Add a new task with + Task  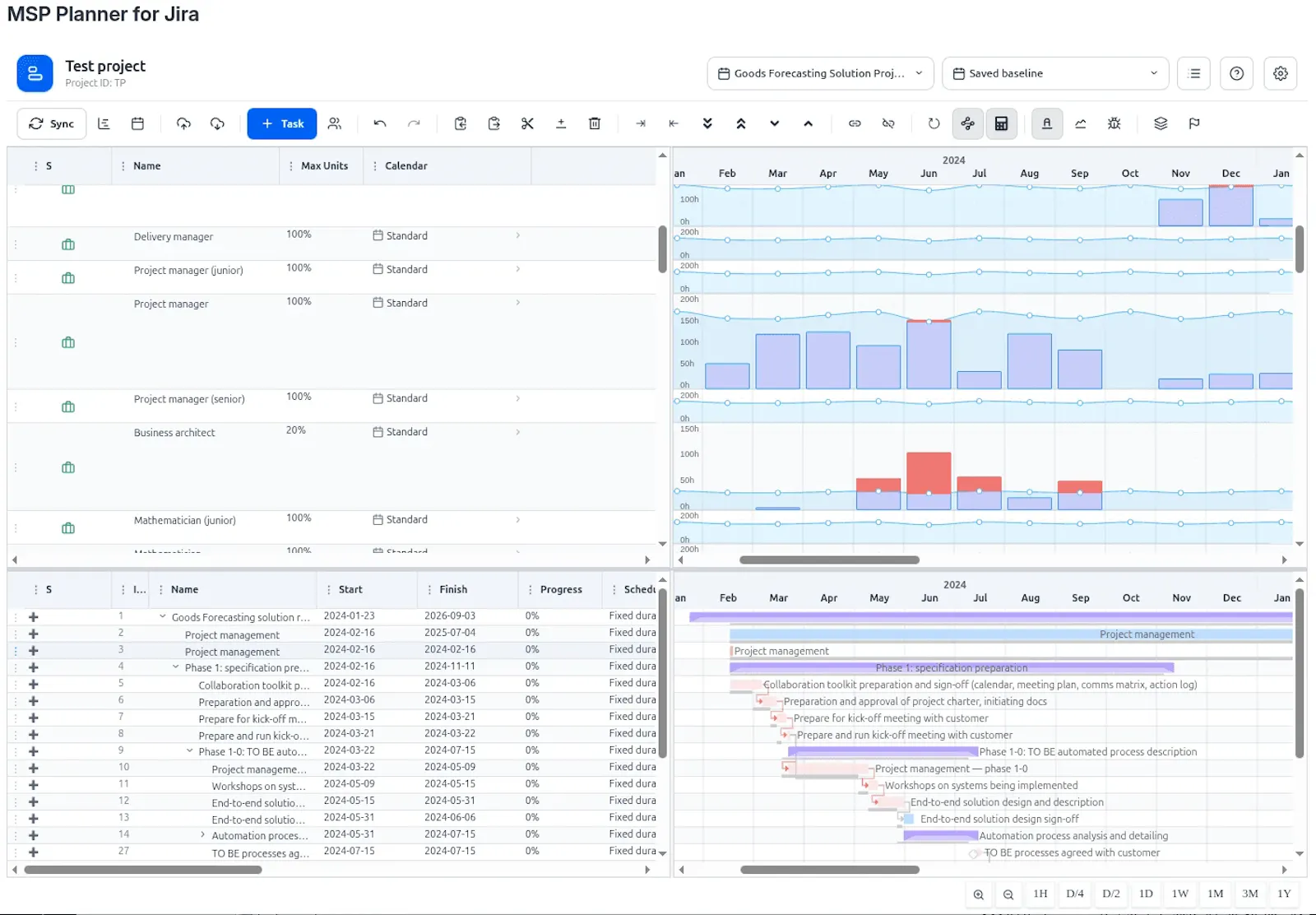tap(282, 123)
